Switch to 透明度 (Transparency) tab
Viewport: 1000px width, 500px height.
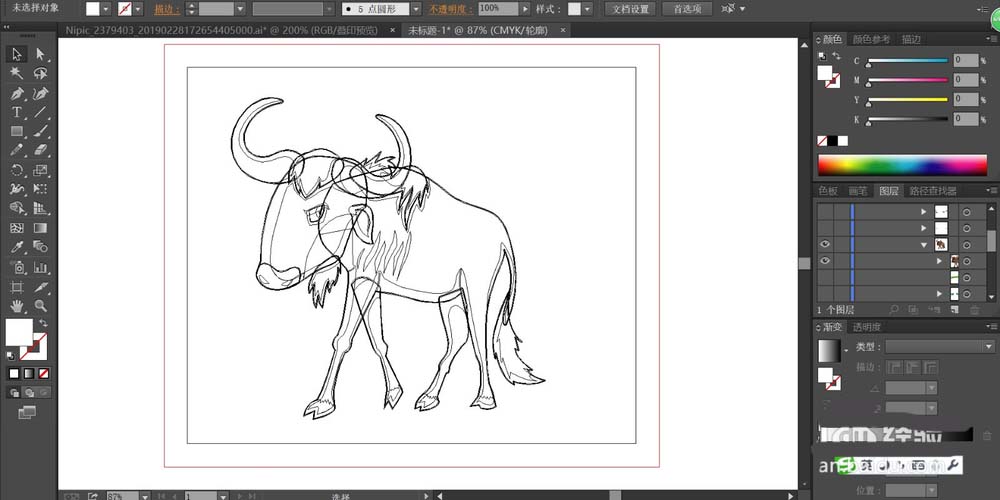tap(867, 327)
